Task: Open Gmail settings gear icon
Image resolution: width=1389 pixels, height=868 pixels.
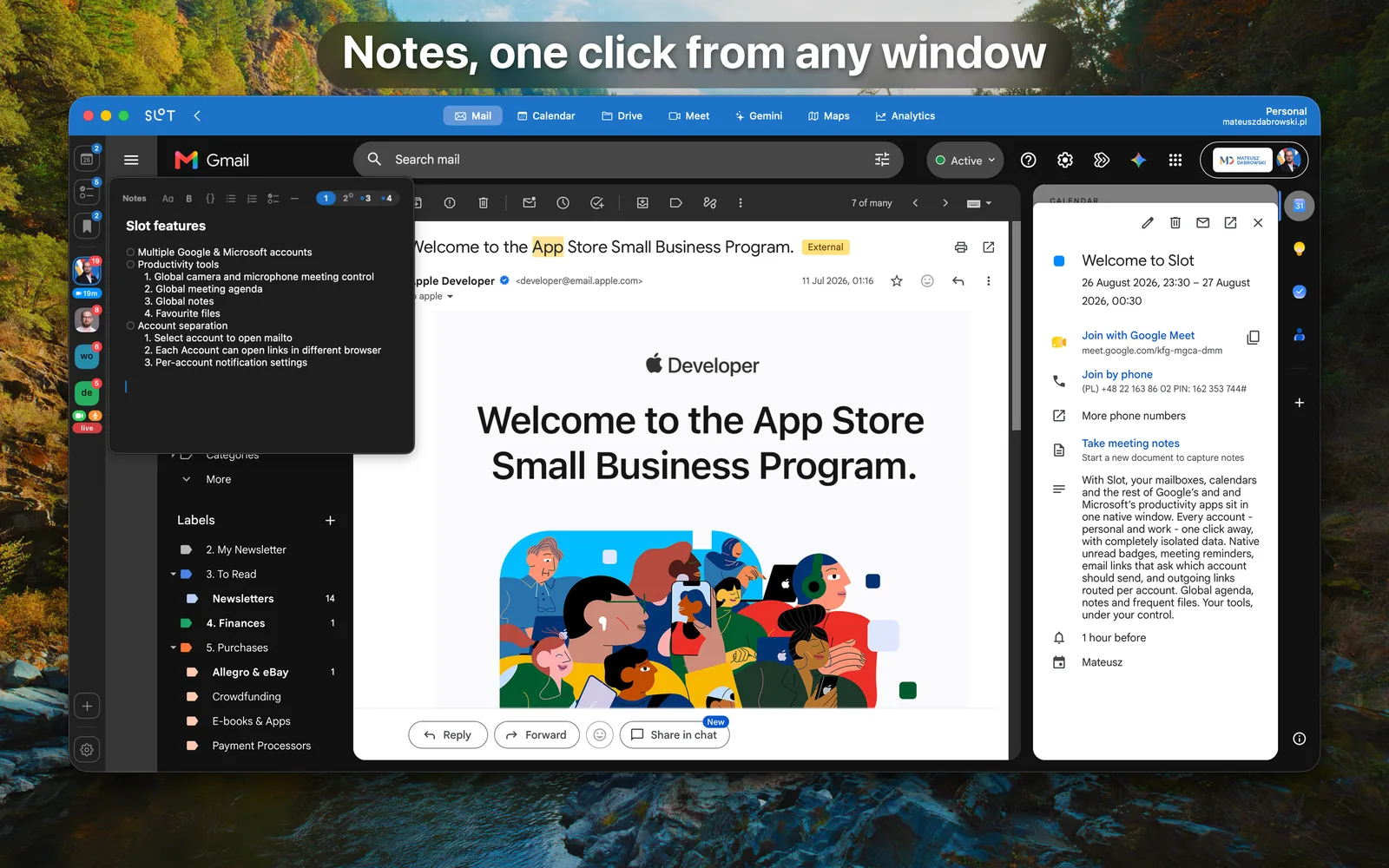Action: pyautogui.click(x=1065, y=160)
